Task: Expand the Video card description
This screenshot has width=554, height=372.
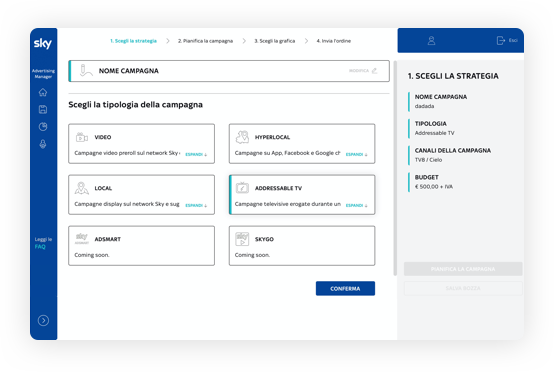Action: coord(196,154)
